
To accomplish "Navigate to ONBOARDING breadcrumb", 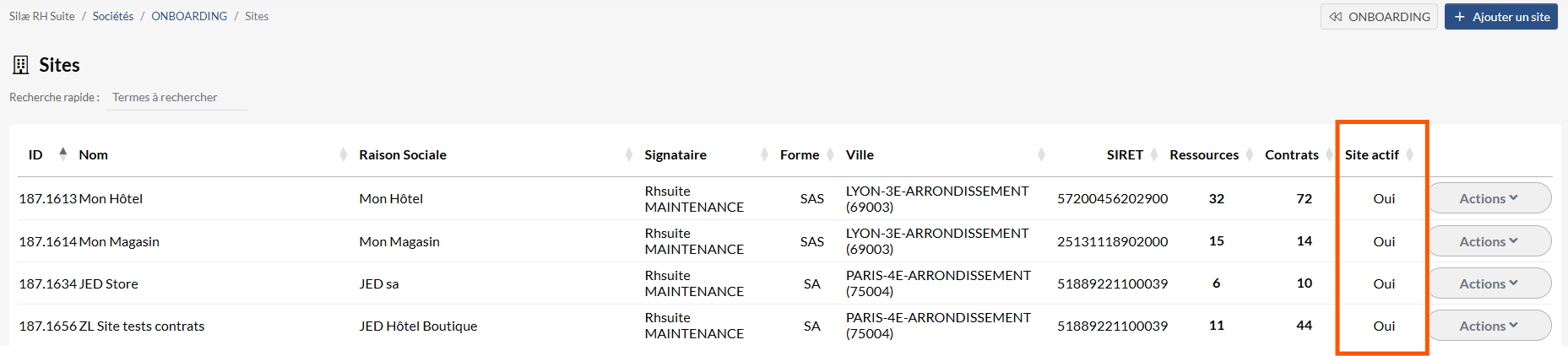I will point(189,16).
